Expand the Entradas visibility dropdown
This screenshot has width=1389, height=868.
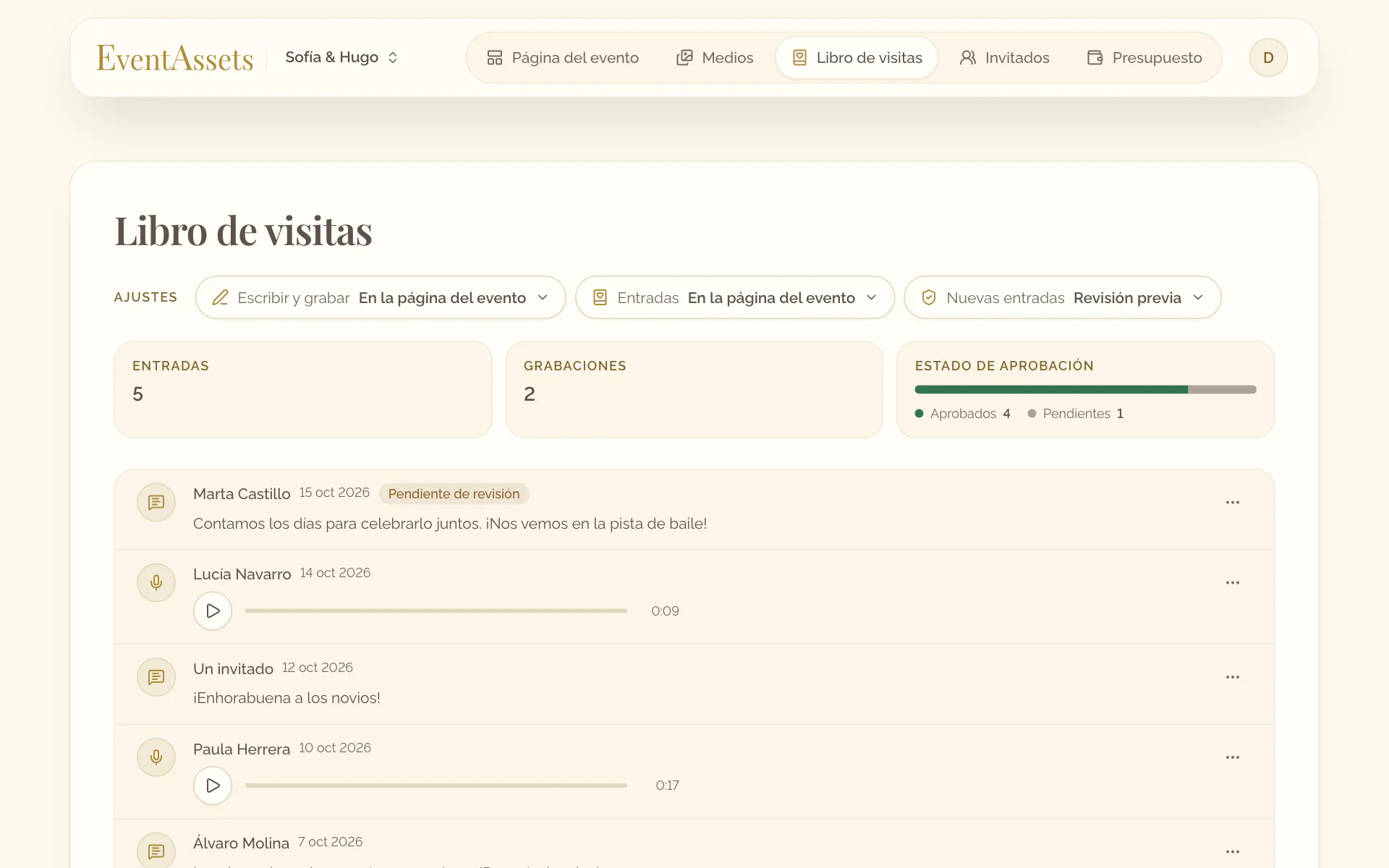coord(735,297)
